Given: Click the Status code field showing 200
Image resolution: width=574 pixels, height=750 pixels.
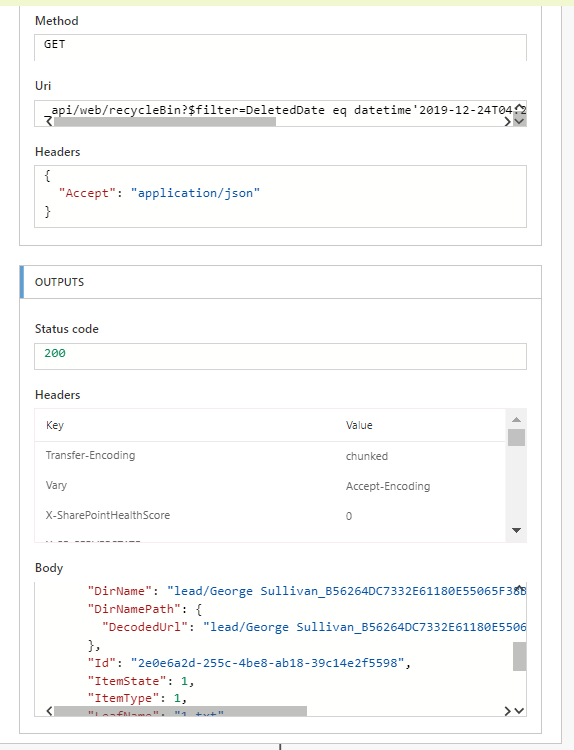Looking at the screenshot, I should [x=280, y=356].
